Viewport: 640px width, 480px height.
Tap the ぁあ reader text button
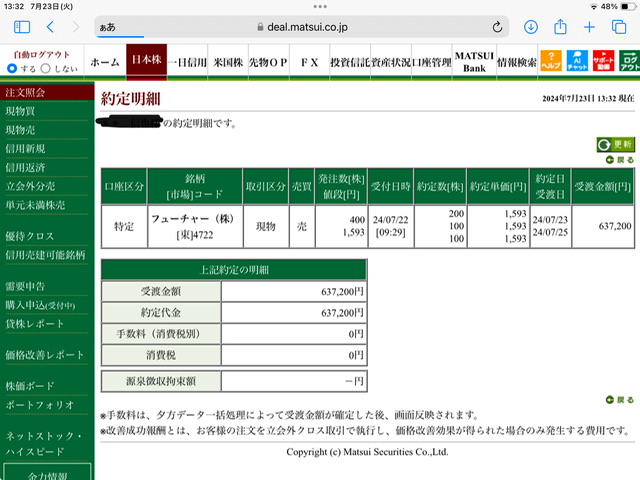(x=107, y=27)
